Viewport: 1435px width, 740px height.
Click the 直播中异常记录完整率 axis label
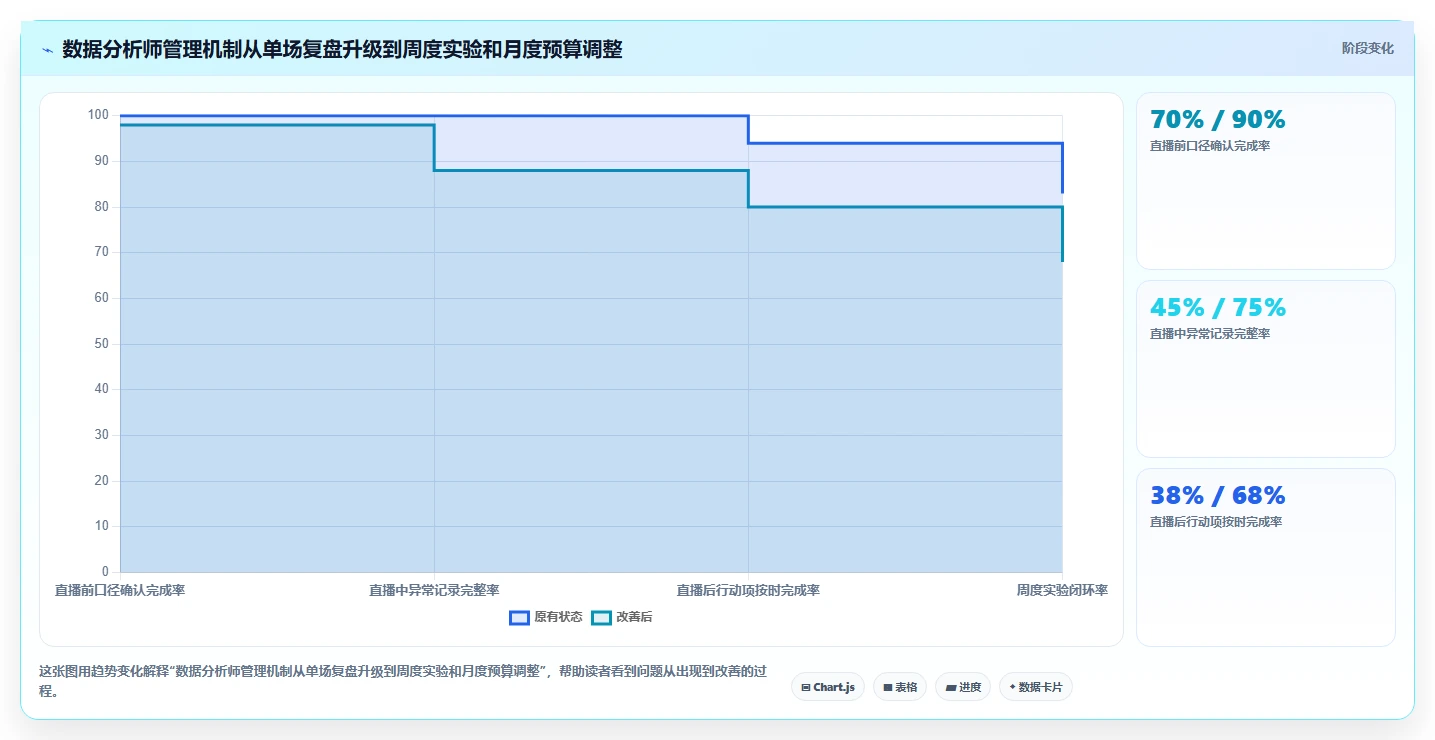point(434,590)
